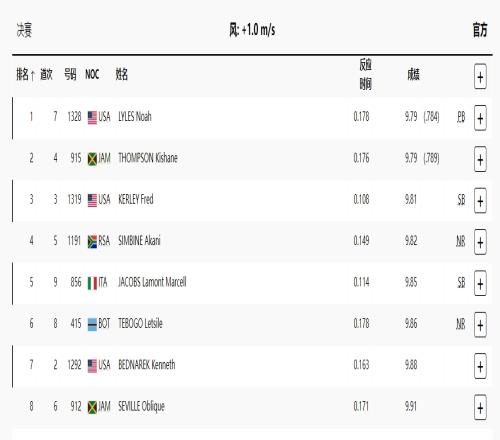Expand the row for SIMBINE Akani
Viewport: 500px width, 440px height.
pos(480,242)
